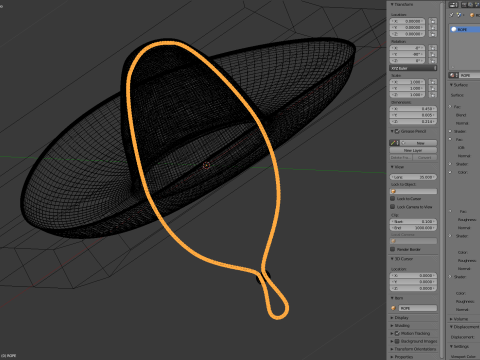This screenshot has height=360, width=480.
Task: Lock the Rotation Z value
Action: coord(433,61)
